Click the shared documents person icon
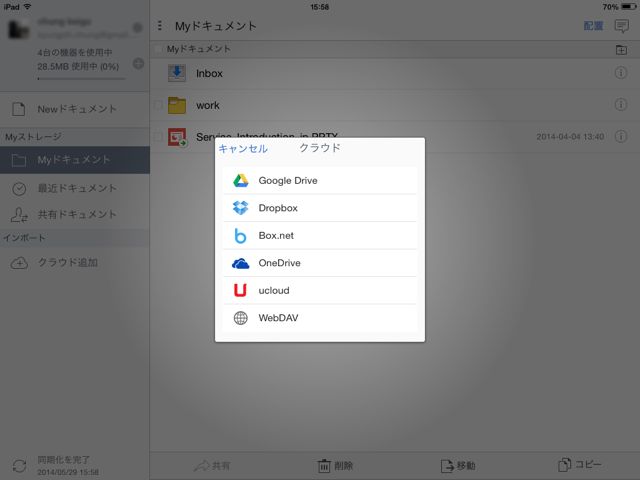Viewport: 640px width, 480px height. pos(19,215)
